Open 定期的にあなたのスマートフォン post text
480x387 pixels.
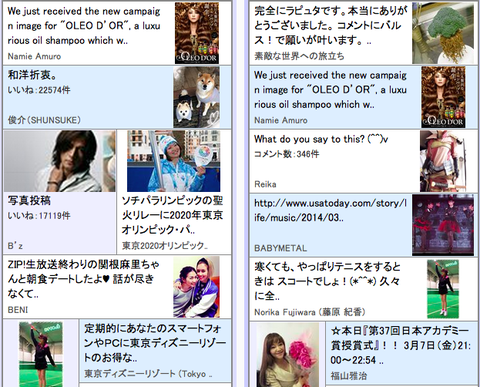(x=155, y=343)
